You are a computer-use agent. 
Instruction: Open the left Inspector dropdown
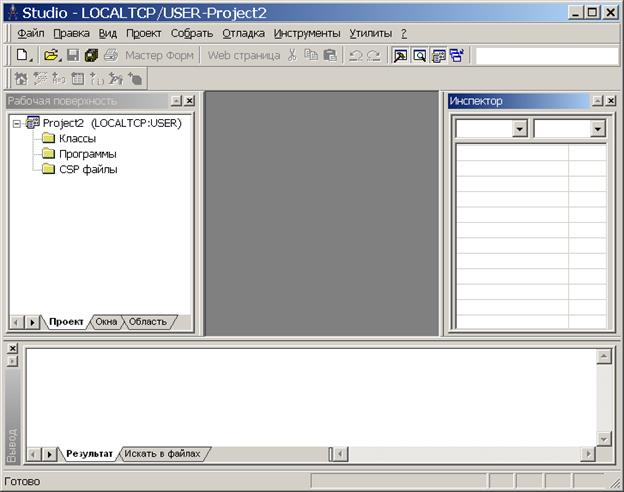tap(519, 129)
